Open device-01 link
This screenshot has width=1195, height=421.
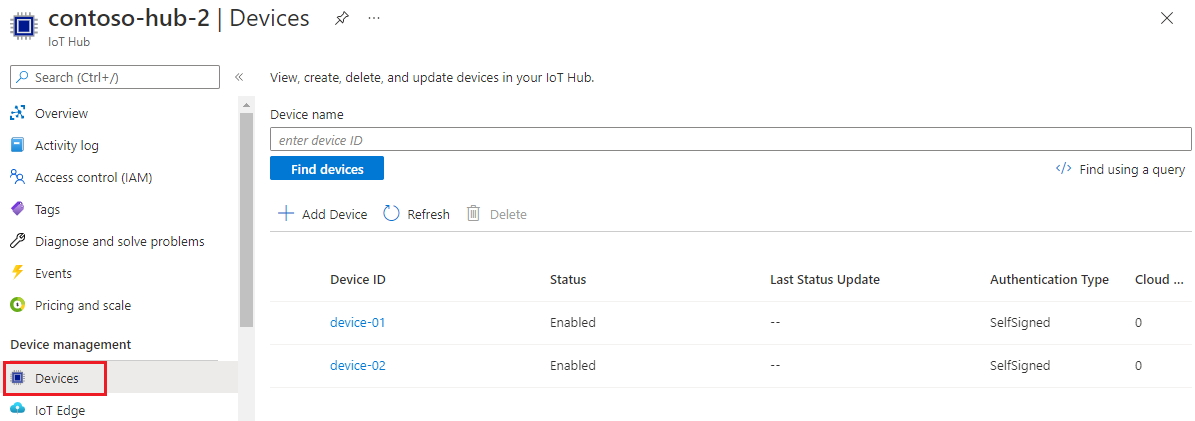coord(357,323)
